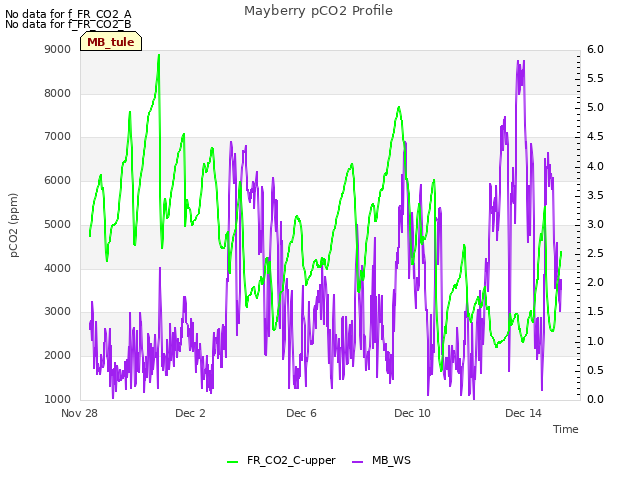Screen dimensions: 640x480
Task: Click the 6000 left axis tick label
Action: pos(58,181)
